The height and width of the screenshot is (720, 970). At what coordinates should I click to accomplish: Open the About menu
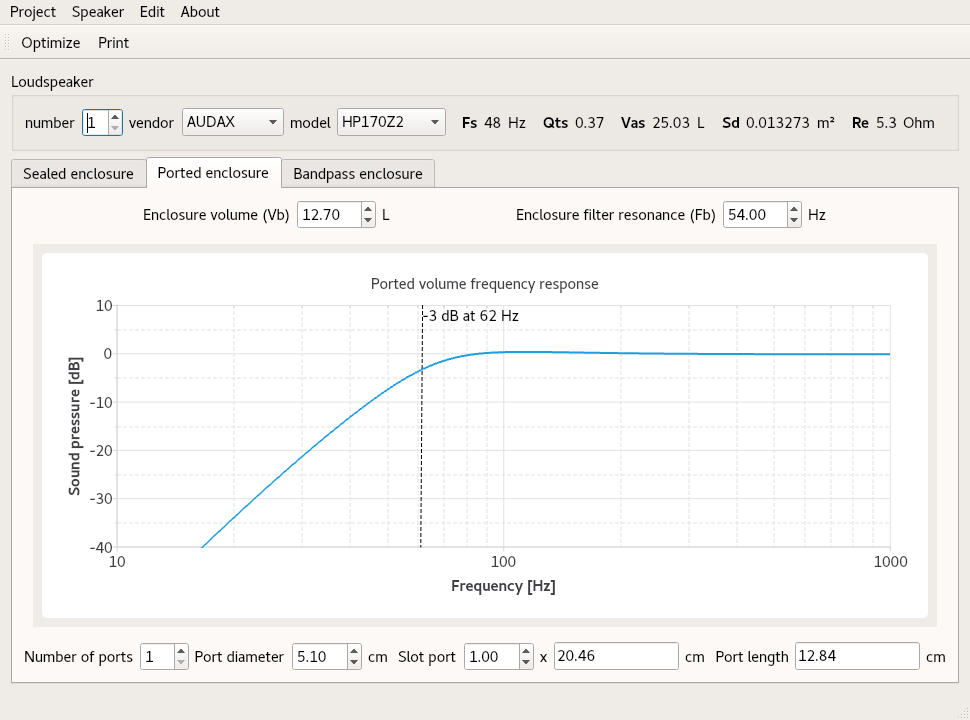200,12
